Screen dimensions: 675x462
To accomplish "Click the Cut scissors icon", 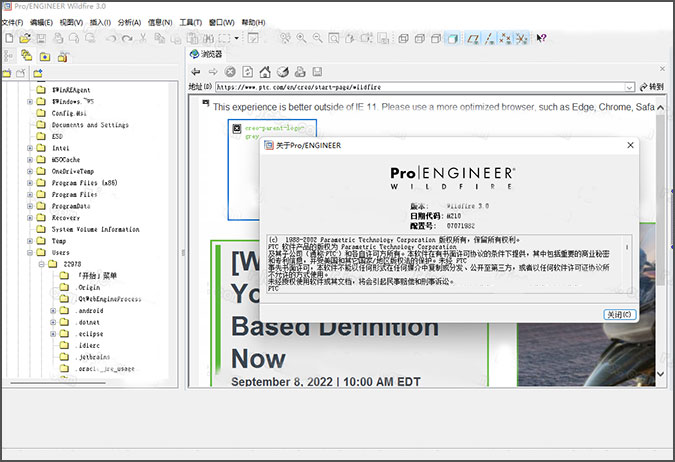I will [x=143, y=38].
